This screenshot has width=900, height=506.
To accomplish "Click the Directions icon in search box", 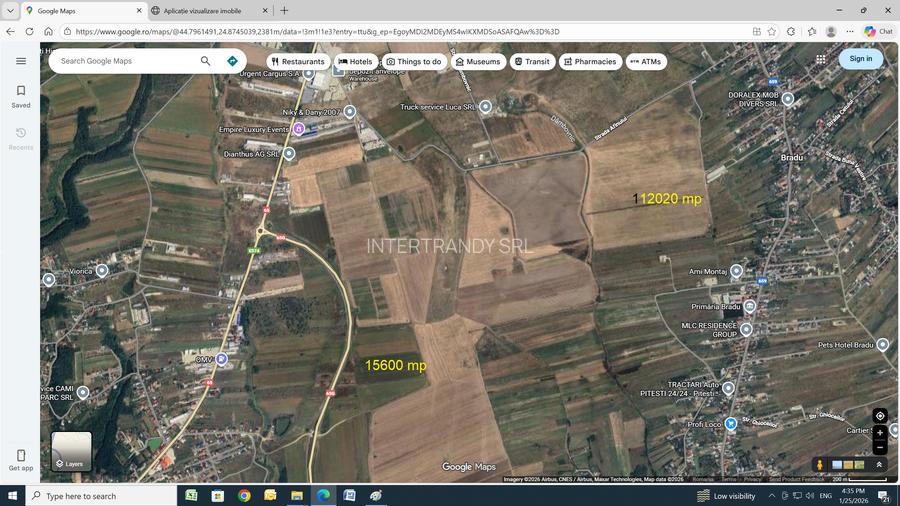I will click(233, 61).
